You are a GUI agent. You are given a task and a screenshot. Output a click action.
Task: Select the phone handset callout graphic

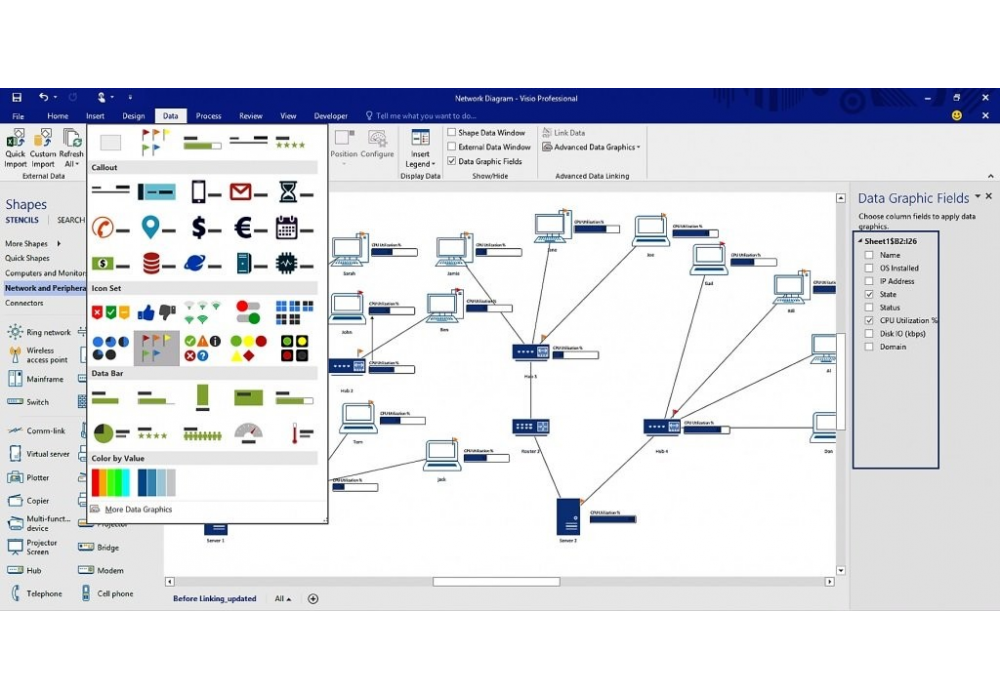click(x=111, y=228)
